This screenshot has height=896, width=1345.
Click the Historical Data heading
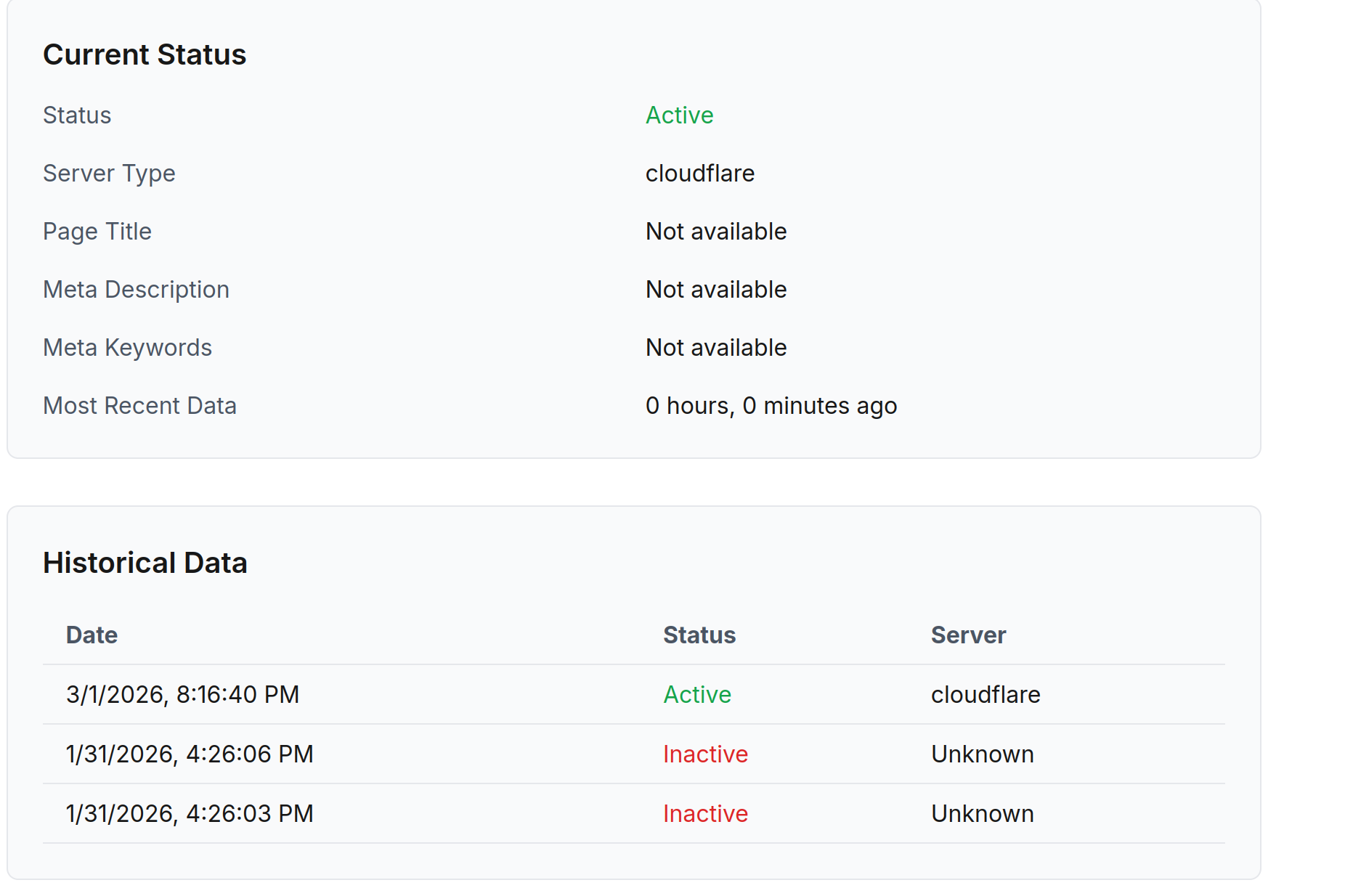[145, 563]
